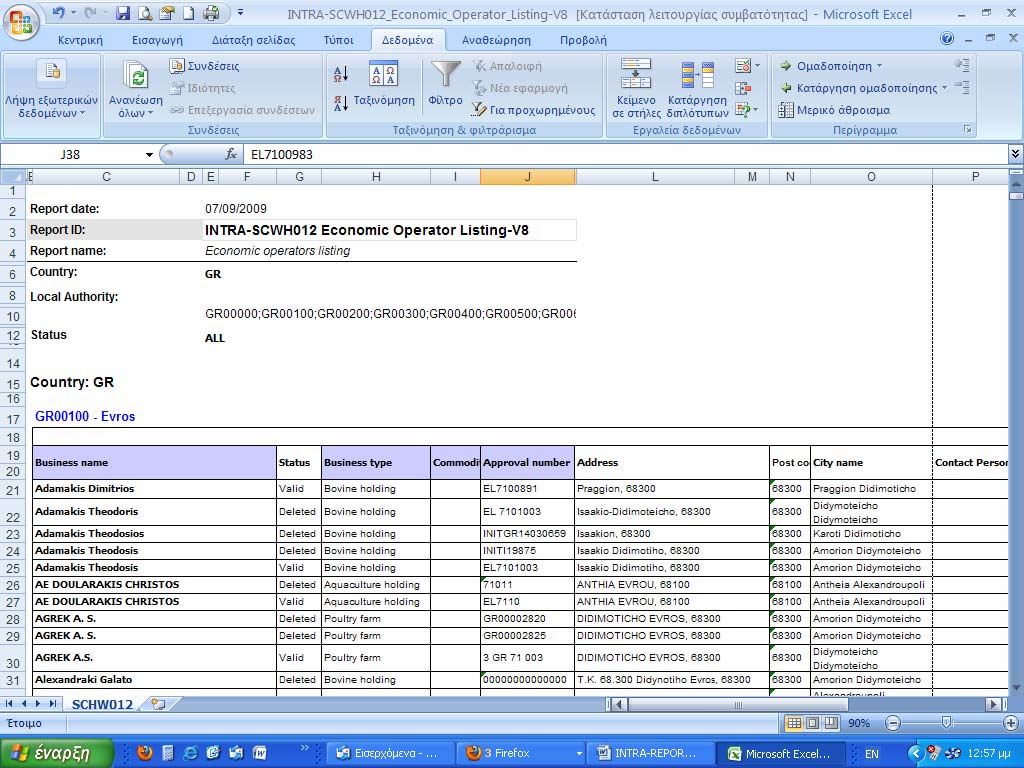The image size is (1024, 768).
Task: Open Ungroup dropdown (Κατάργηση ομαδοποίησης)
Action: 863,88
